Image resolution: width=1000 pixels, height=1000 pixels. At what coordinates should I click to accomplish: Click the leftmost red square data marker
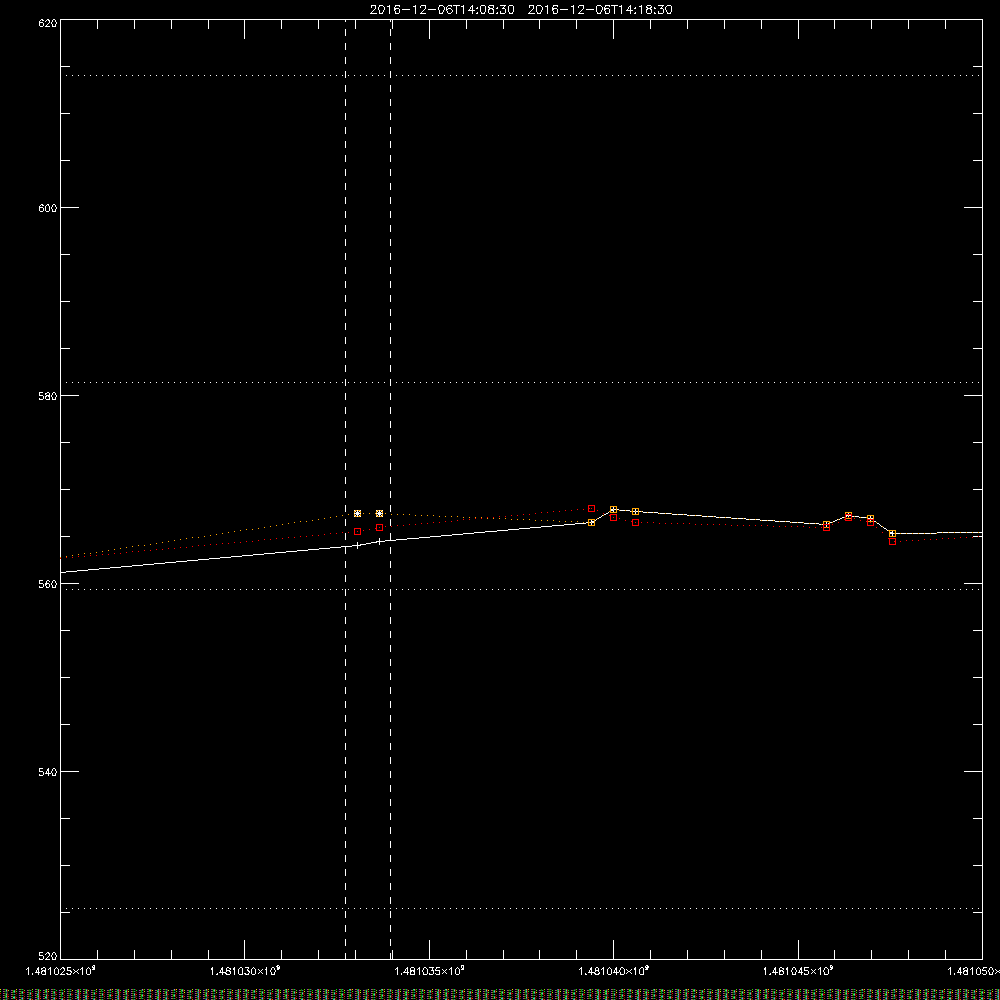pos(357,531)
